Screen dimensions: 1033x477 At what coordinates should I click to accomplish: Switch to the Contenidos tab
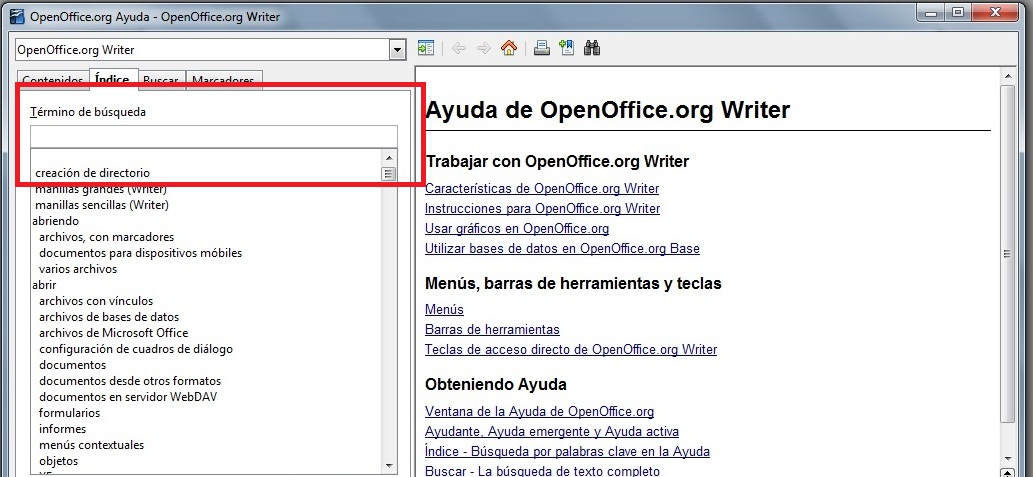coord(53,81)
